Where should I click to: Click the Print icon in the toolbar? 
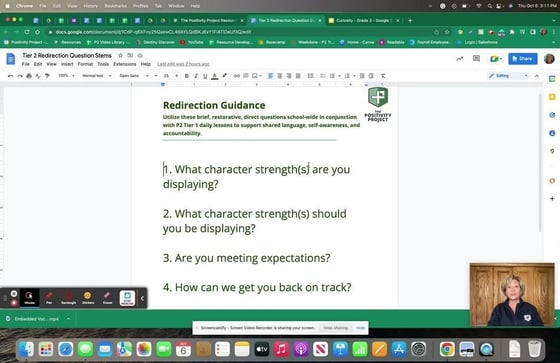click(29, 76)
